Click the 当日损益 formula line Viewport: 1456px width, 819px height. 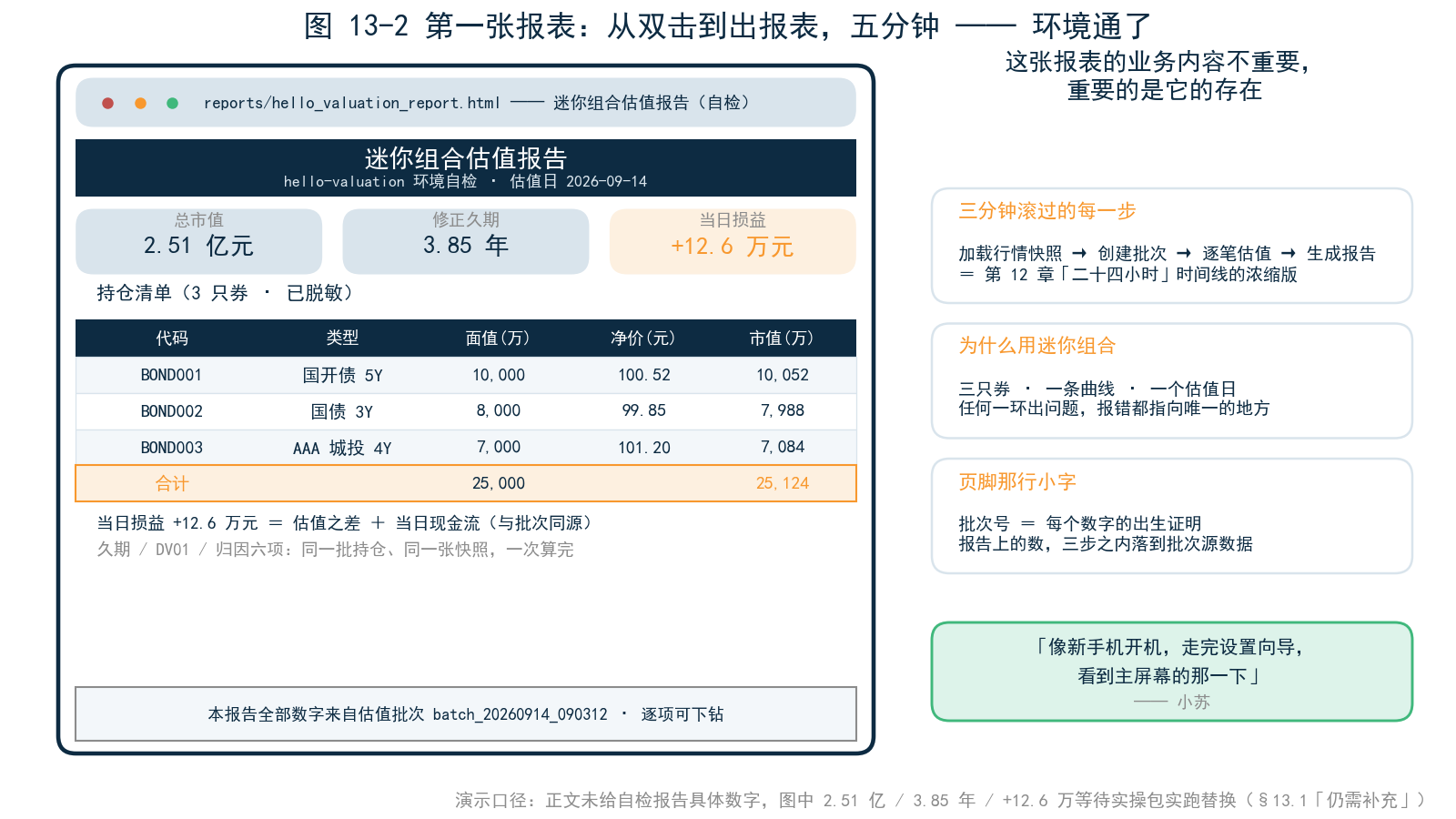(x=347, y=523)
